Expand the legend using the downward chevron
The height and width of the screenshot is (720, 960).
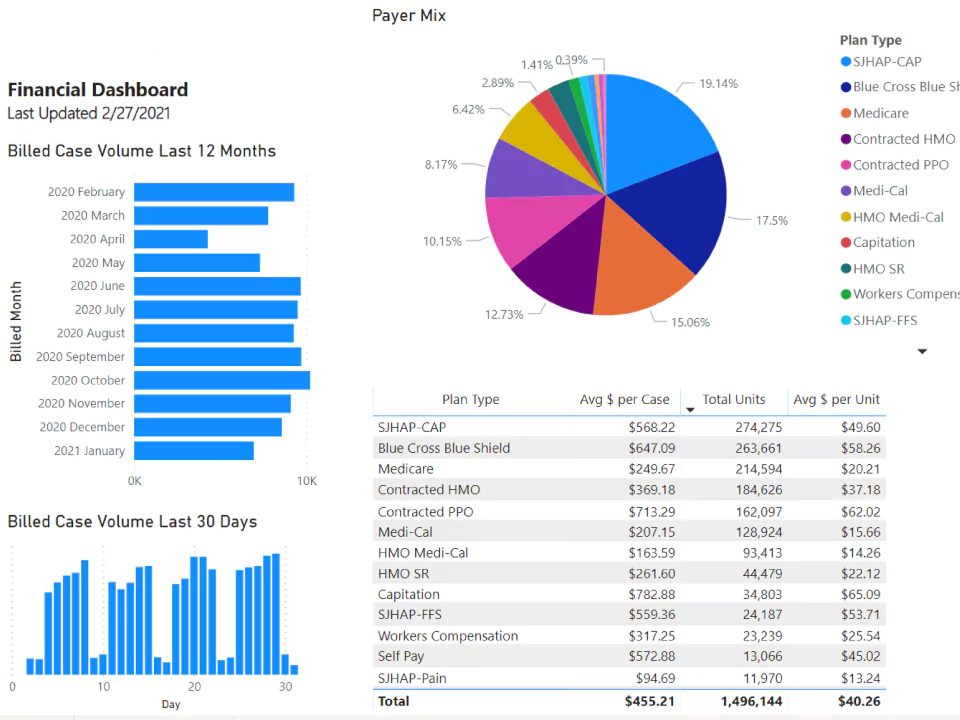[x=921, y=351]
